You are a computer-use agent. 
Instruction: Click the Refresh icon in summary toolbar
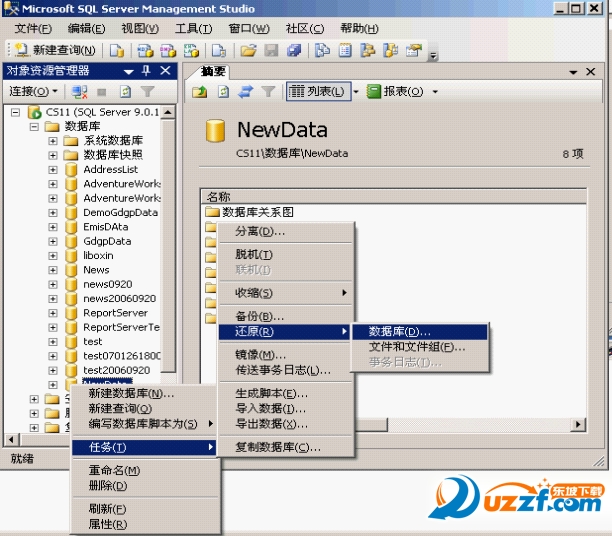click(x=223, y=92)
